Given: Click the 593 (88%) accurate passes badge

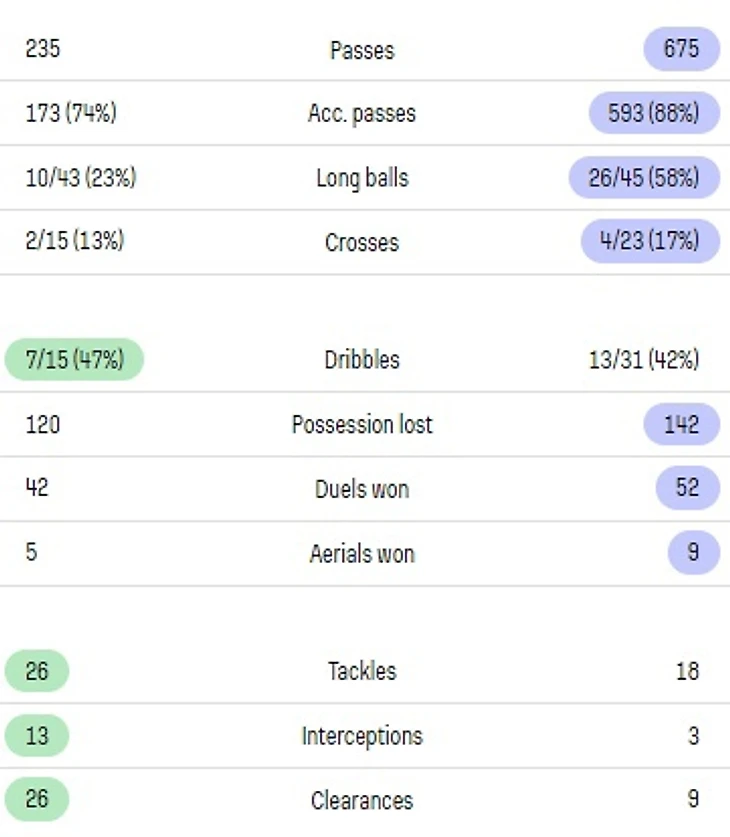Looking at the screenshot, I should pos(653,114).
